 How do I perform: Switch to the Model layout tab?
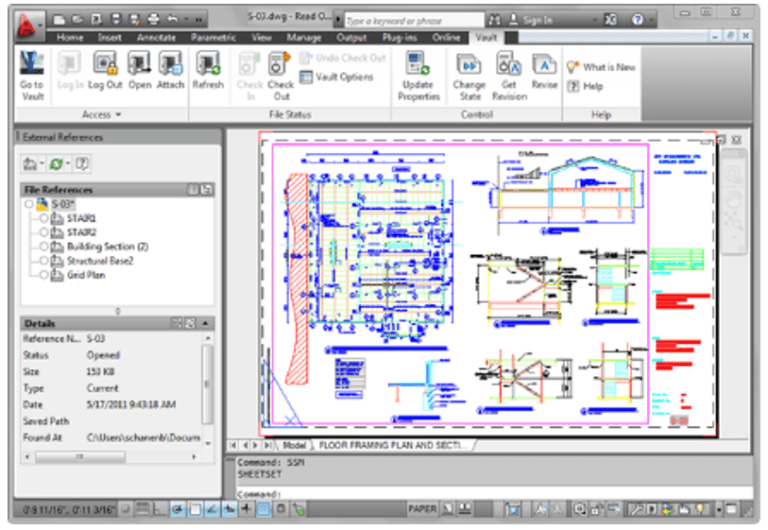tap(294, 445)
